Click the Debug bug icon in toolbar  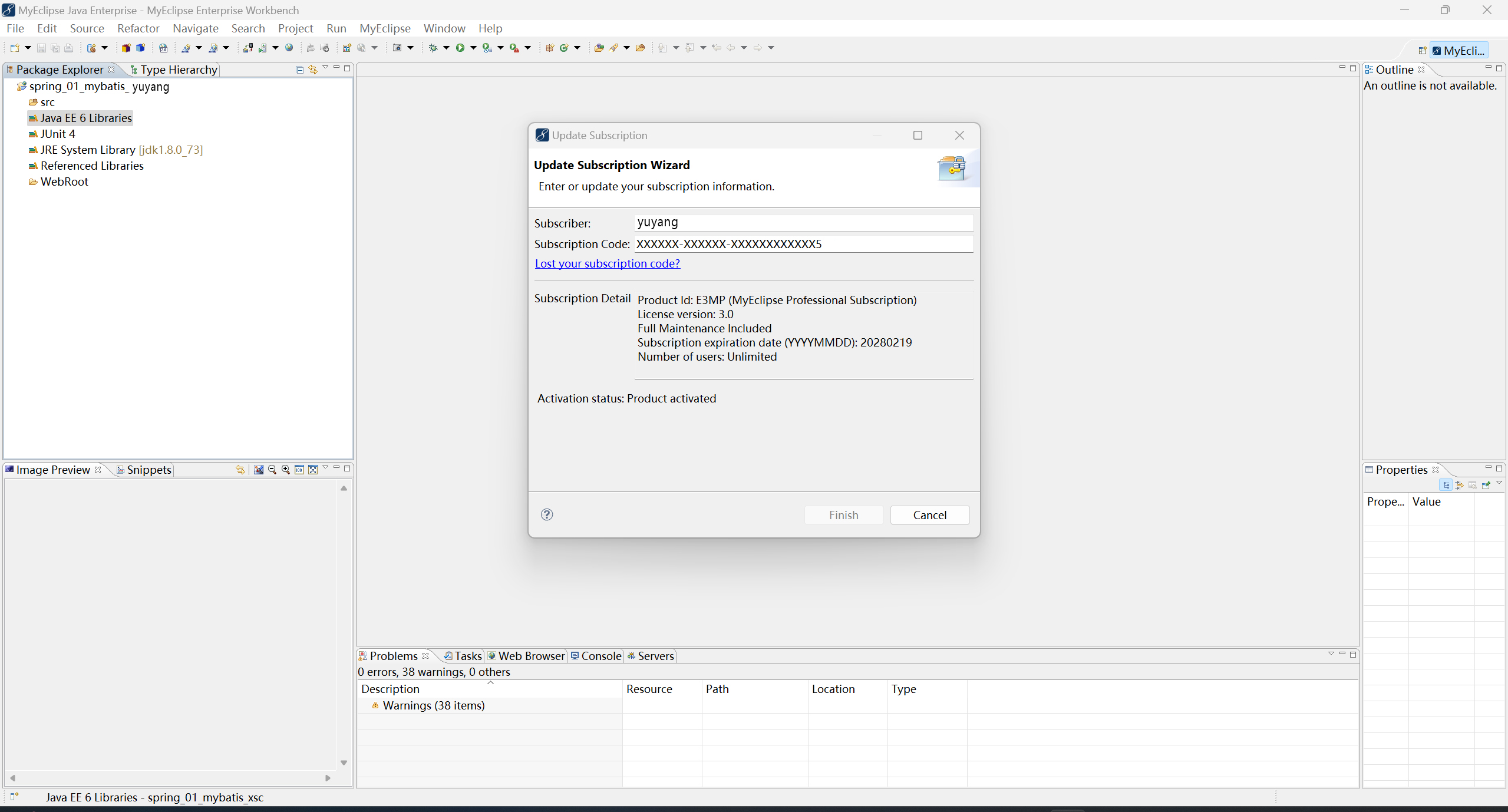tap(433, 48)
